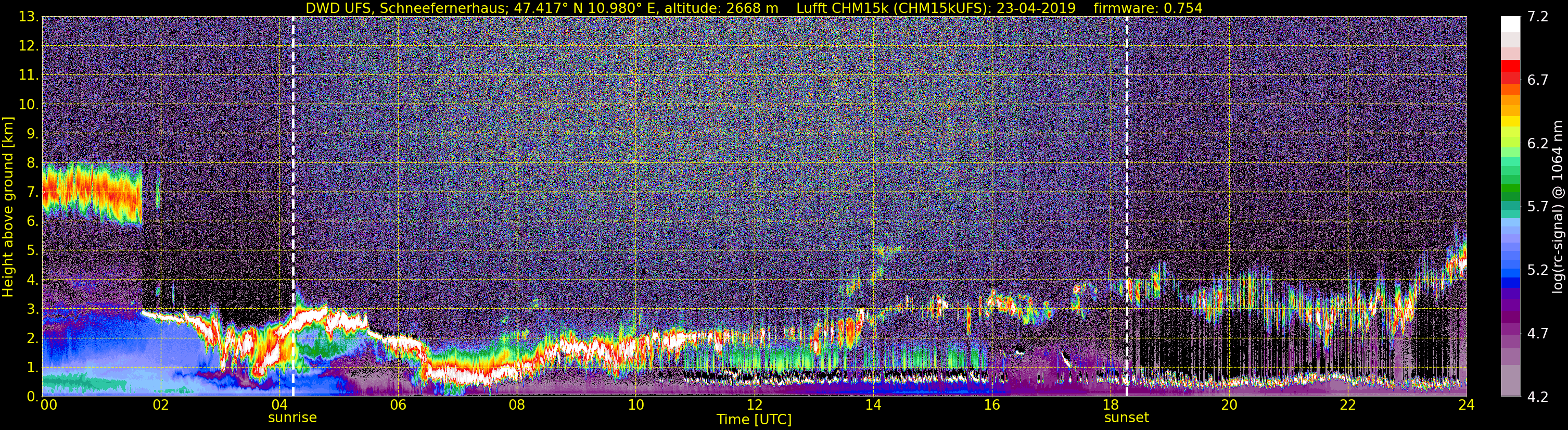Screen dimensions: 1568x430
Task: Click the height axis tick label 7
Action: point(32,193)
